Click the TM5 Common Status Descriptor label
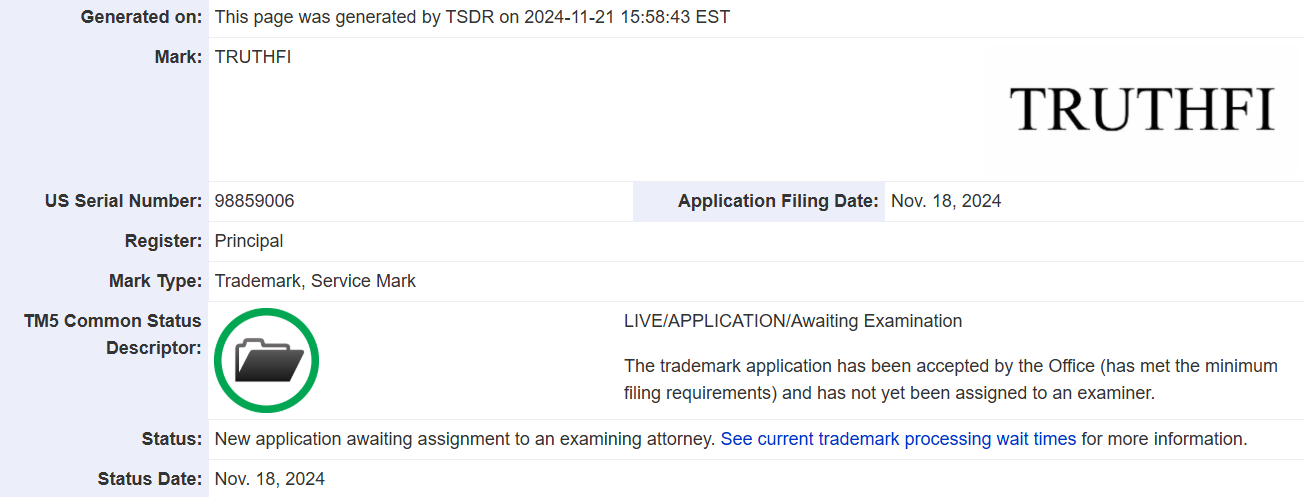The image size is (1304, 497). [113, 335]
